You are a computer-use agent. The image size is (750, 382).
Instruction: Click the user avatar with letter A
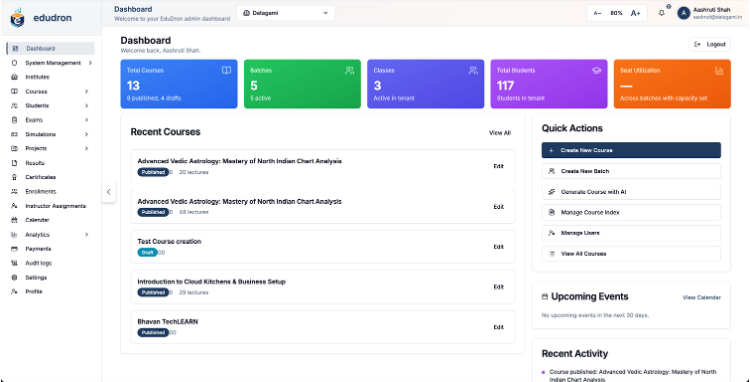pos(684,13)
